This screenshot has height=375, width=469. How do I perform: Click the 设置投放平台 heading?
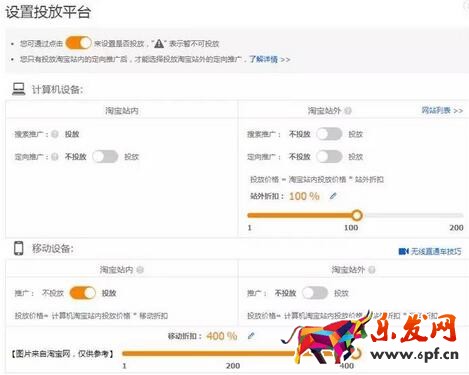tap(48, 12)
